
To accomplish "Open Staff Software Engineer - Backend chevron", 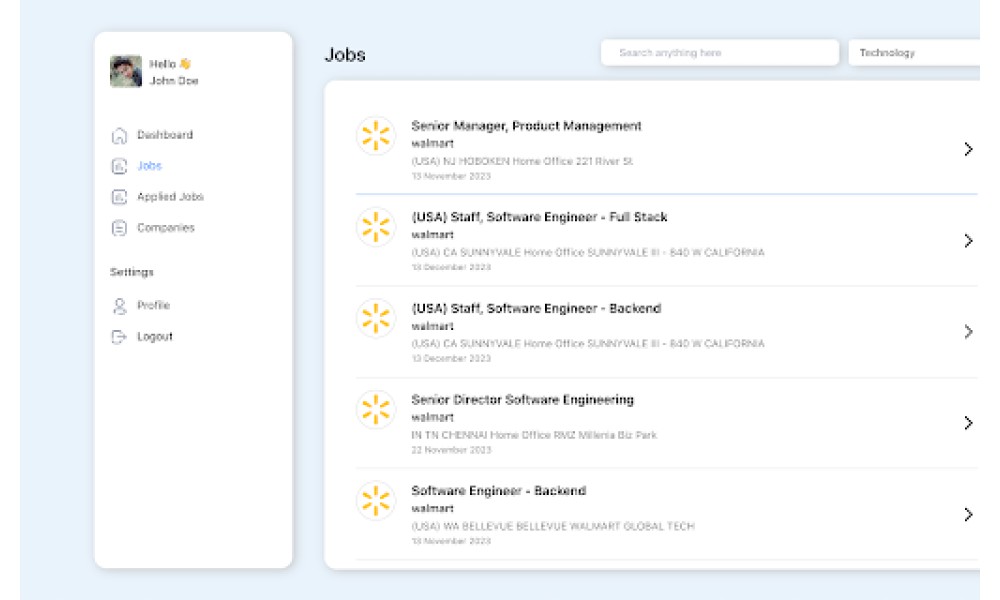I will point(968,332).
